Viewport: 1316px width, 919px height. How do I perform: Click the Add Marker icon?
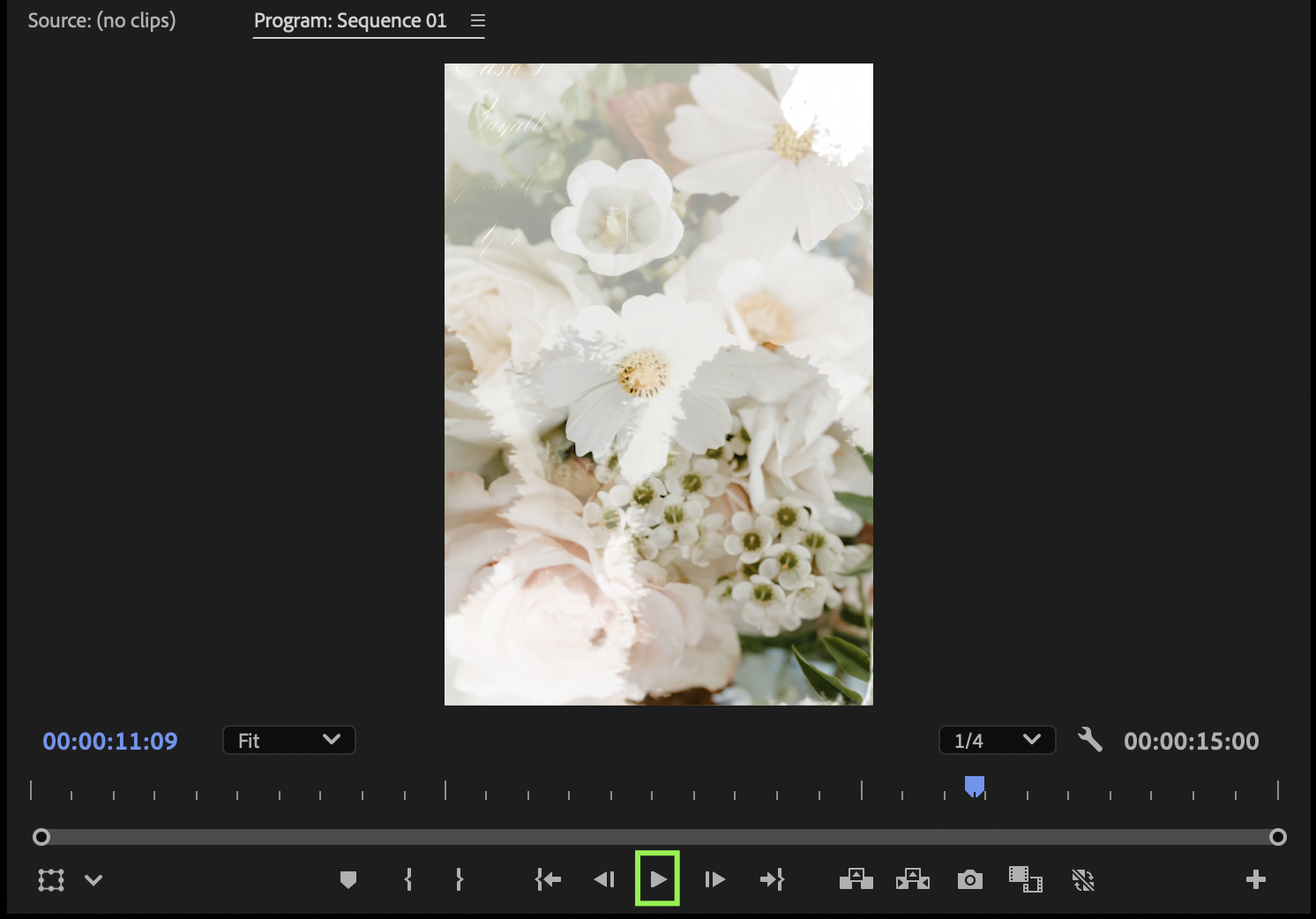pyautogui.click(x=348, y=879)
